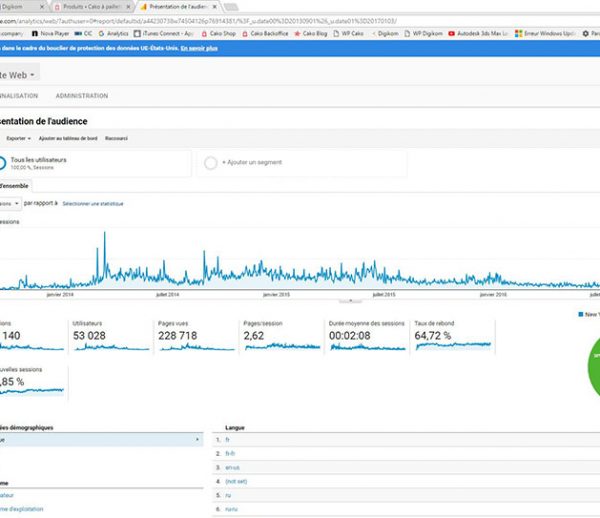
Task: Close the Produits Cako browser tab
Action: click(128, 7)
